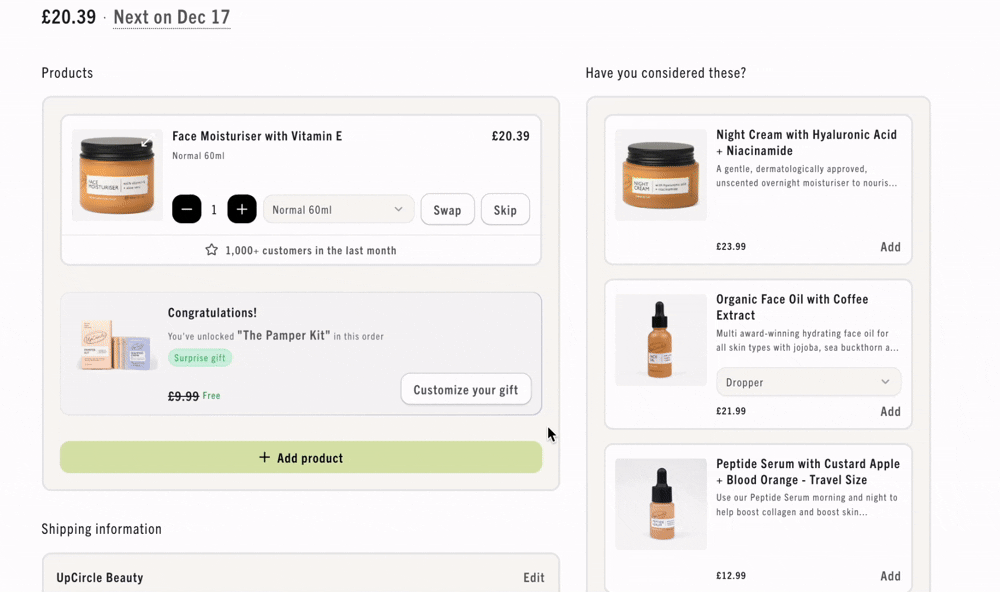Click the Surprise gift badge
1000x592 pixels.
point(200,358)
